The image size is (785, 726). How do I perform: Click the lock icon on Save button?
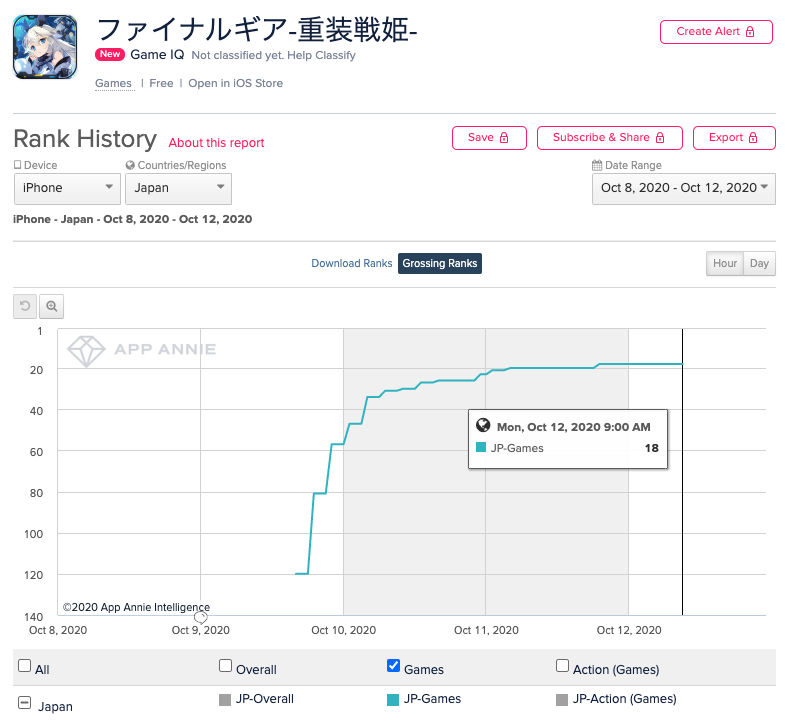504,138
